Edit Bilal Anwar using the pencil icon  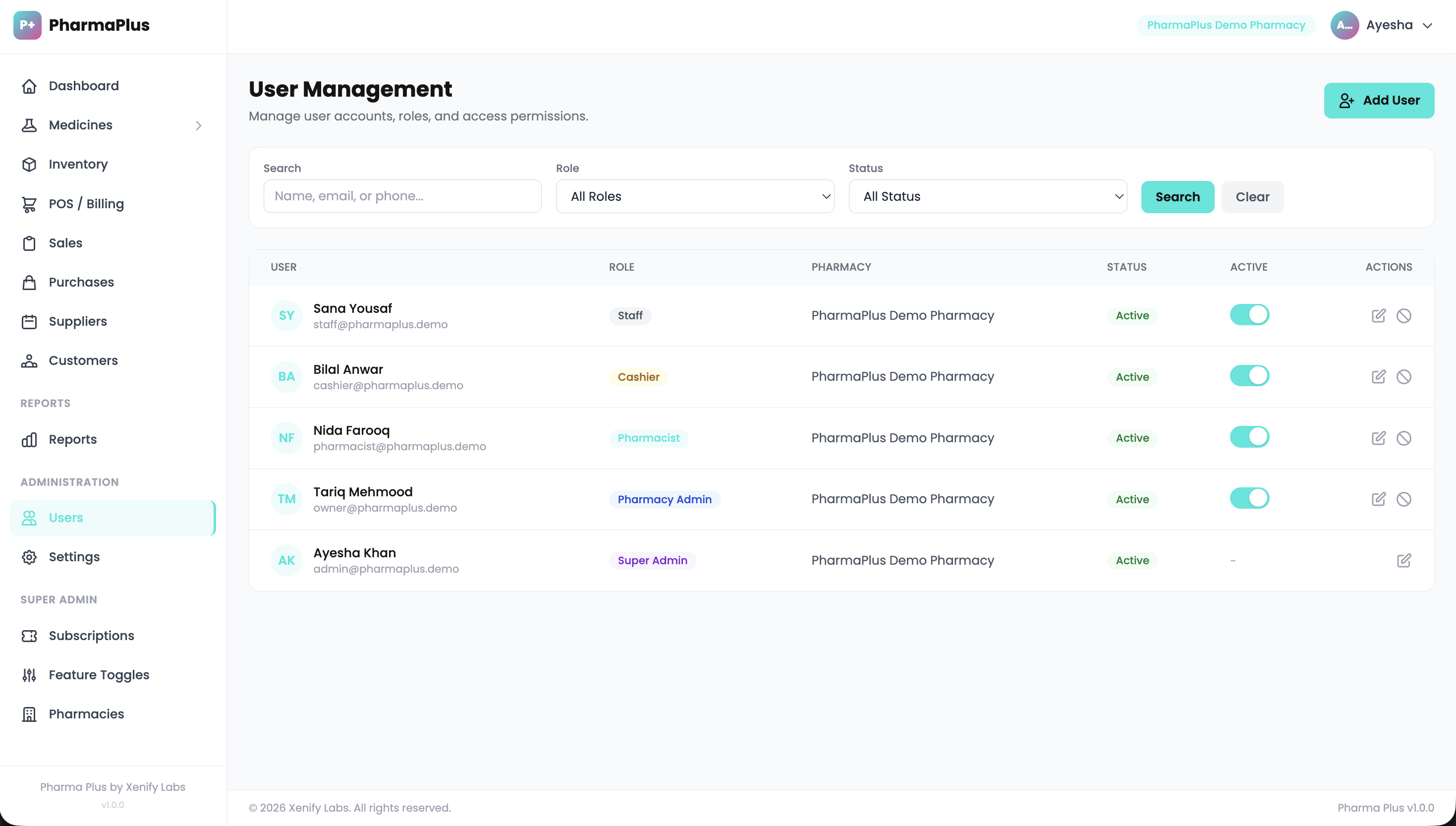tap(1378, 377)
